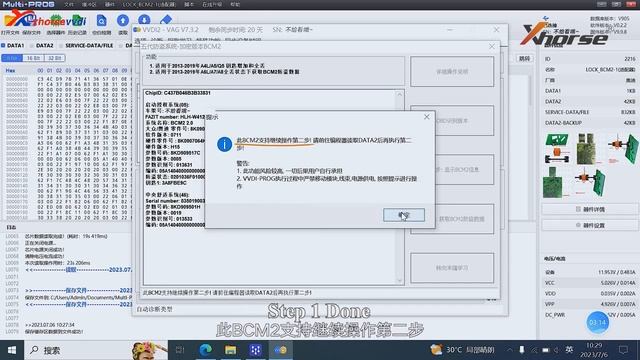Viewport: 640px width, 360px height.
Task: Open Microsoft Edge from the taskbar
Action: pos(205,350)
